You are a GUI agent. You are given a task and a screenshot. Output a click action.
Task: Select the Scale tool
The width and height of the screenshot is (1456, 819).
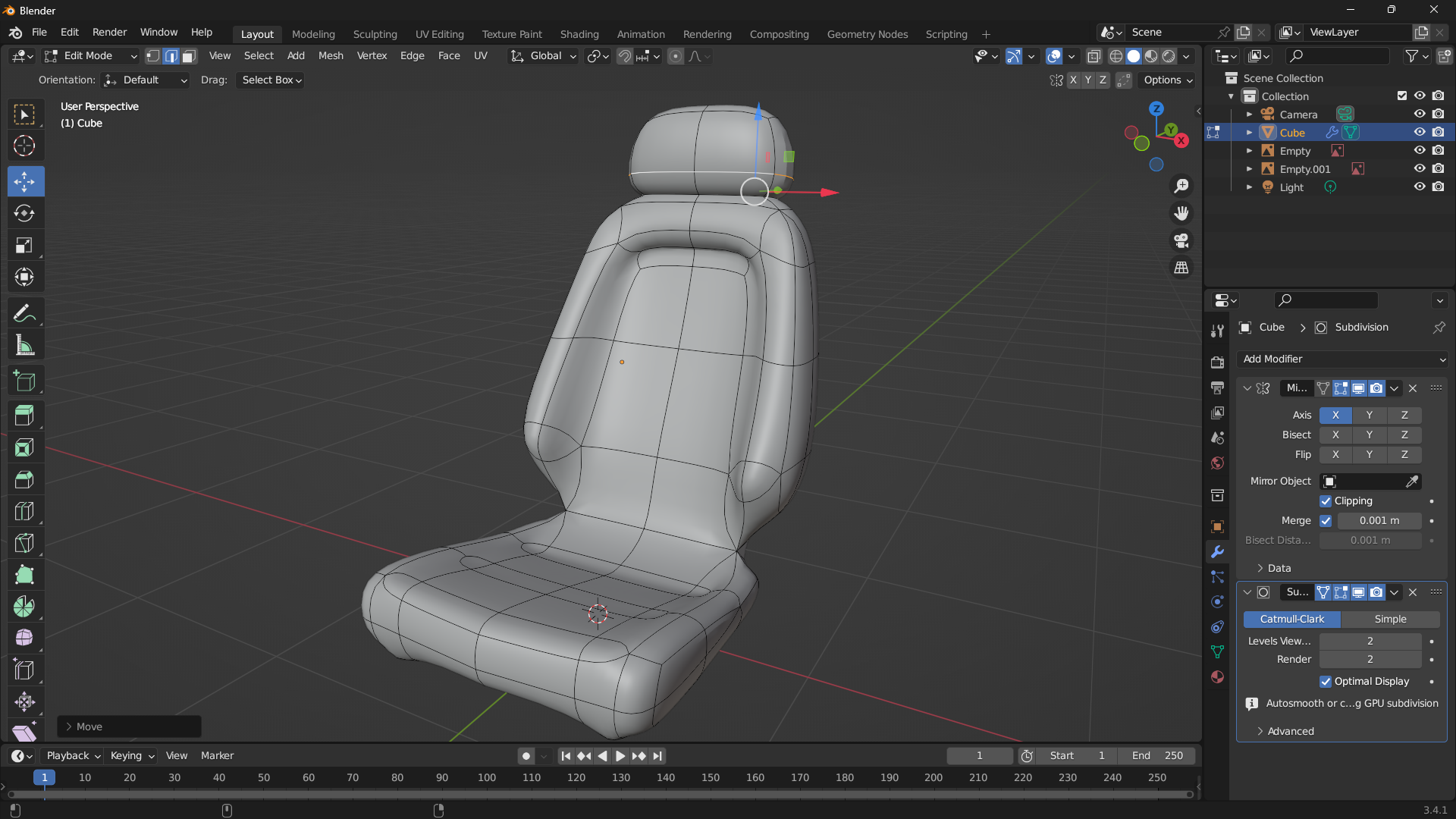pos(24,245)
